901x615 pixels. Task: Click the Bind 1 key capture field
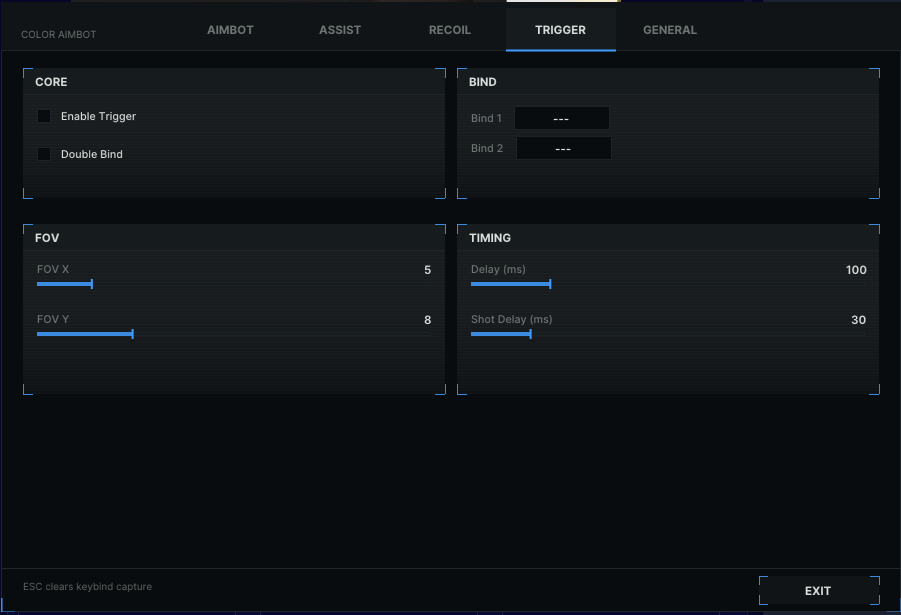click(561, 118)
